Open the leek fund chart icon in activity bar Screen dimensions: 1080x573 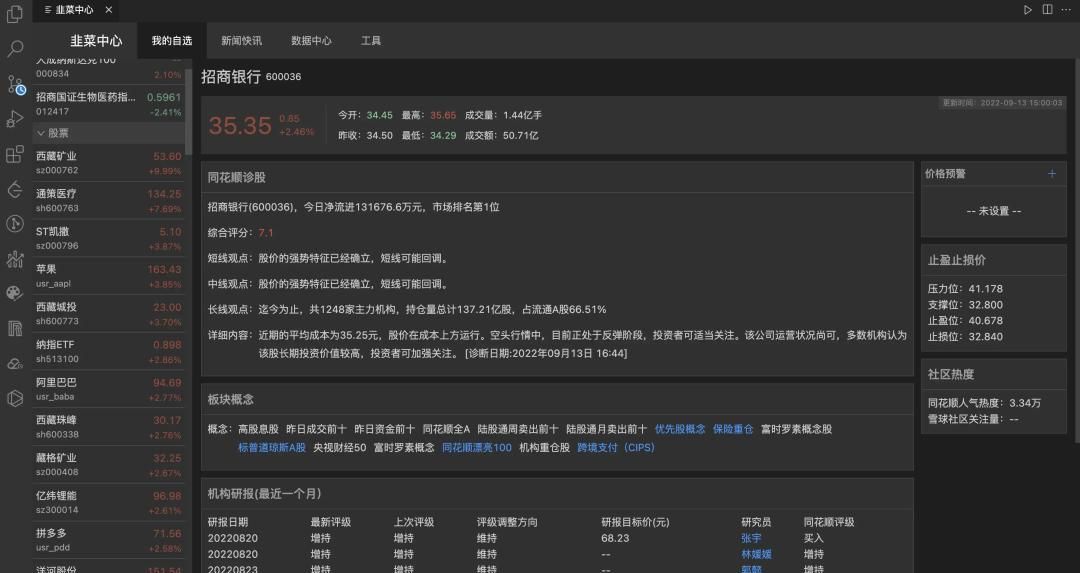click(x=14, y=258)
